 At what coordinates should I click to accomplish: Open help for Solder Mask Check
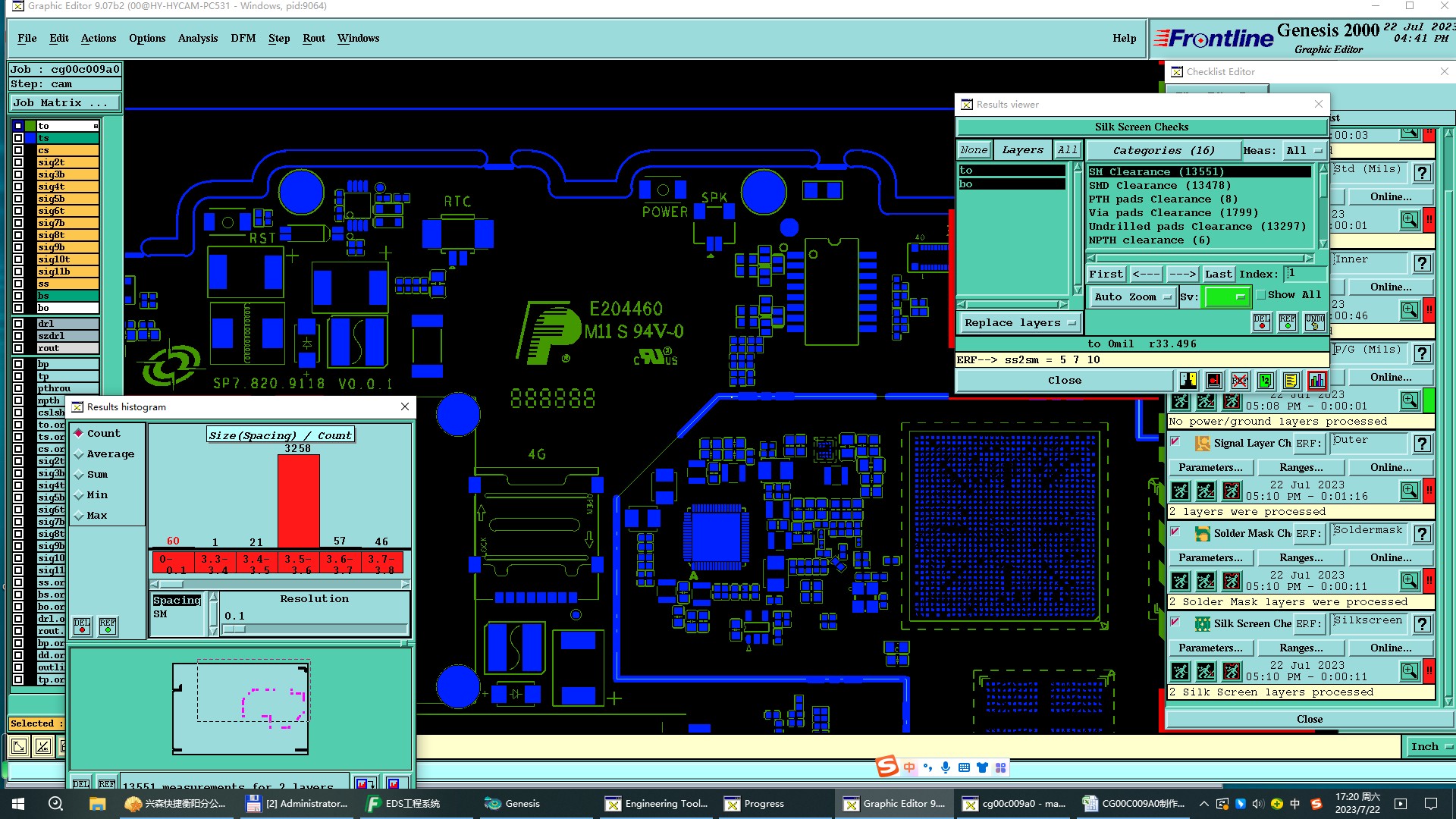(x=1423, y=534)
